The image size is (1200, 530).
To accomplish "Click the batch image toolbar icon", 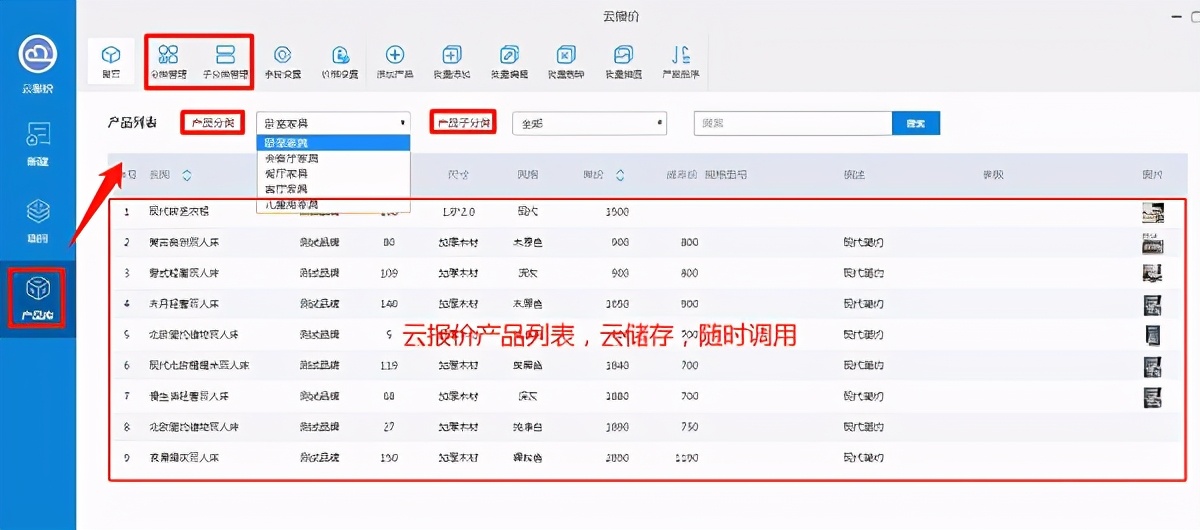I will click(623, 55).
